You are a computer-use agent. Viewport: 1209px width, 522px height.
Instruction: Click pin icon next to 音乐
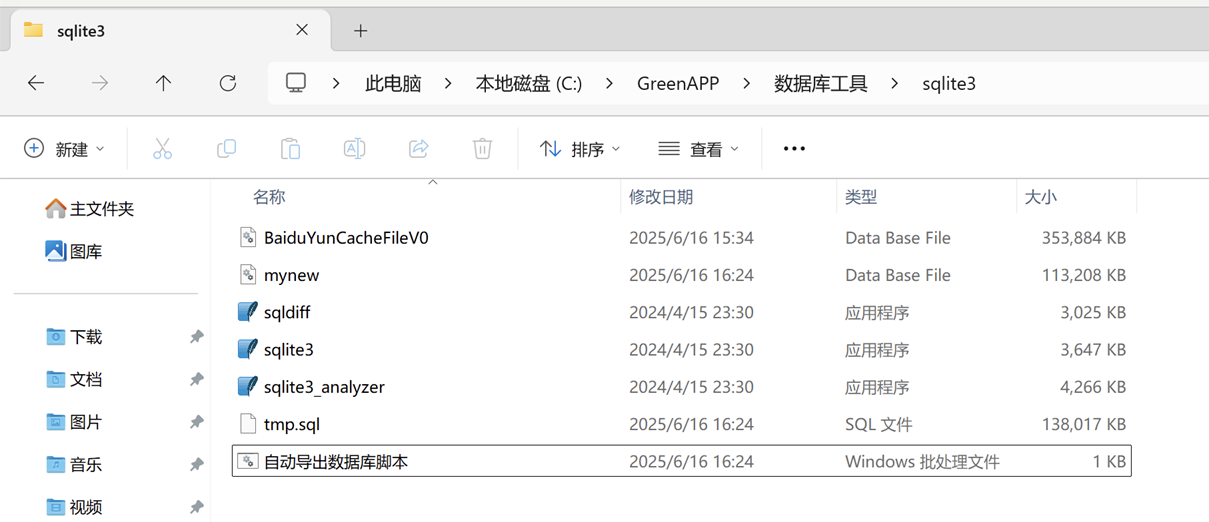[x=196, y=465]
